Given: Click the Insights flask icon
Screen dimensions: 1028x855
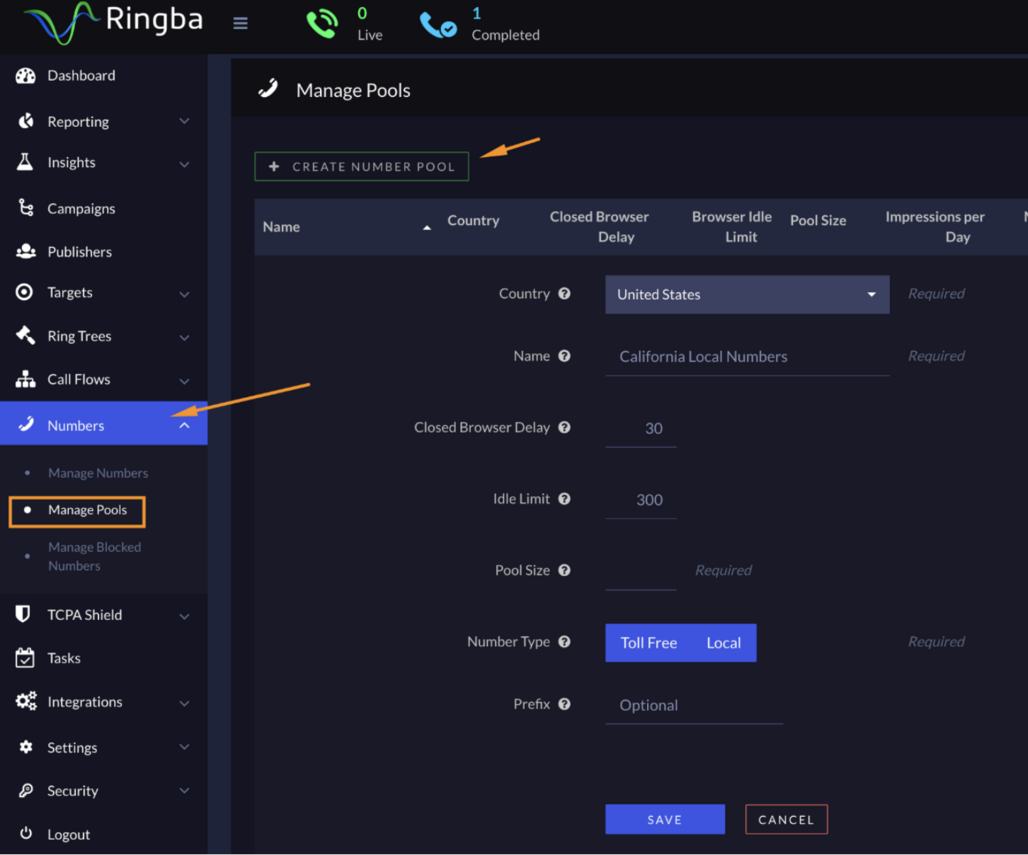Looking at the screenshot, I should point(25,162).
